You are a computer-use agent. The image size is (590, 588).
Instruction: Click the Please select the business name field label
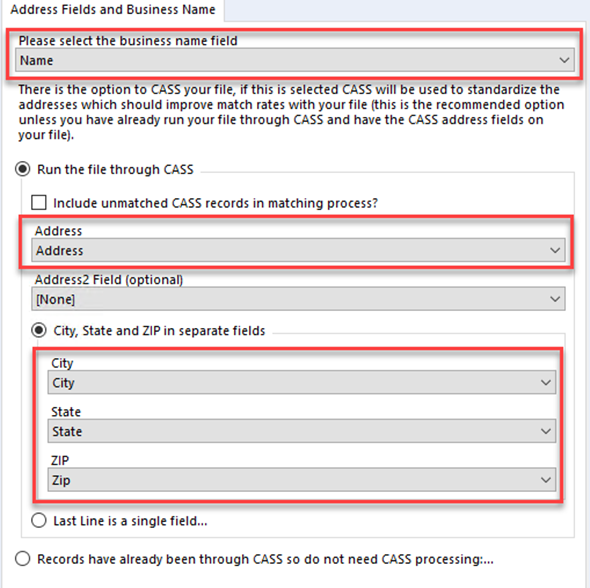pos(128,41)
